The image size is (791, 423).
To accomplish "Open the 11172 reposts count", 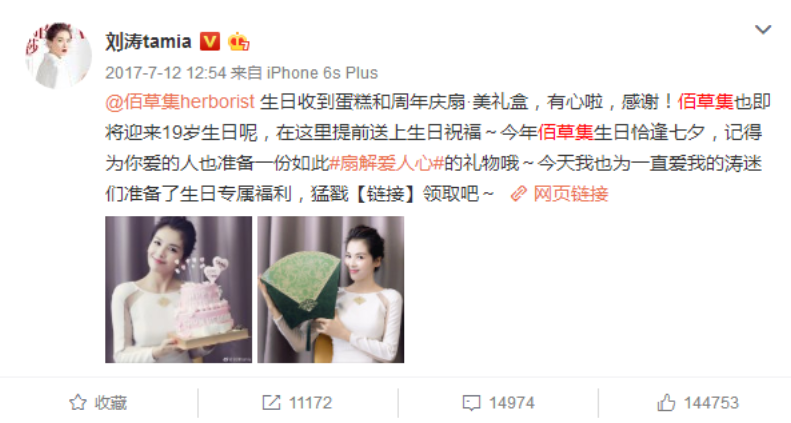I will coord(310,403).
